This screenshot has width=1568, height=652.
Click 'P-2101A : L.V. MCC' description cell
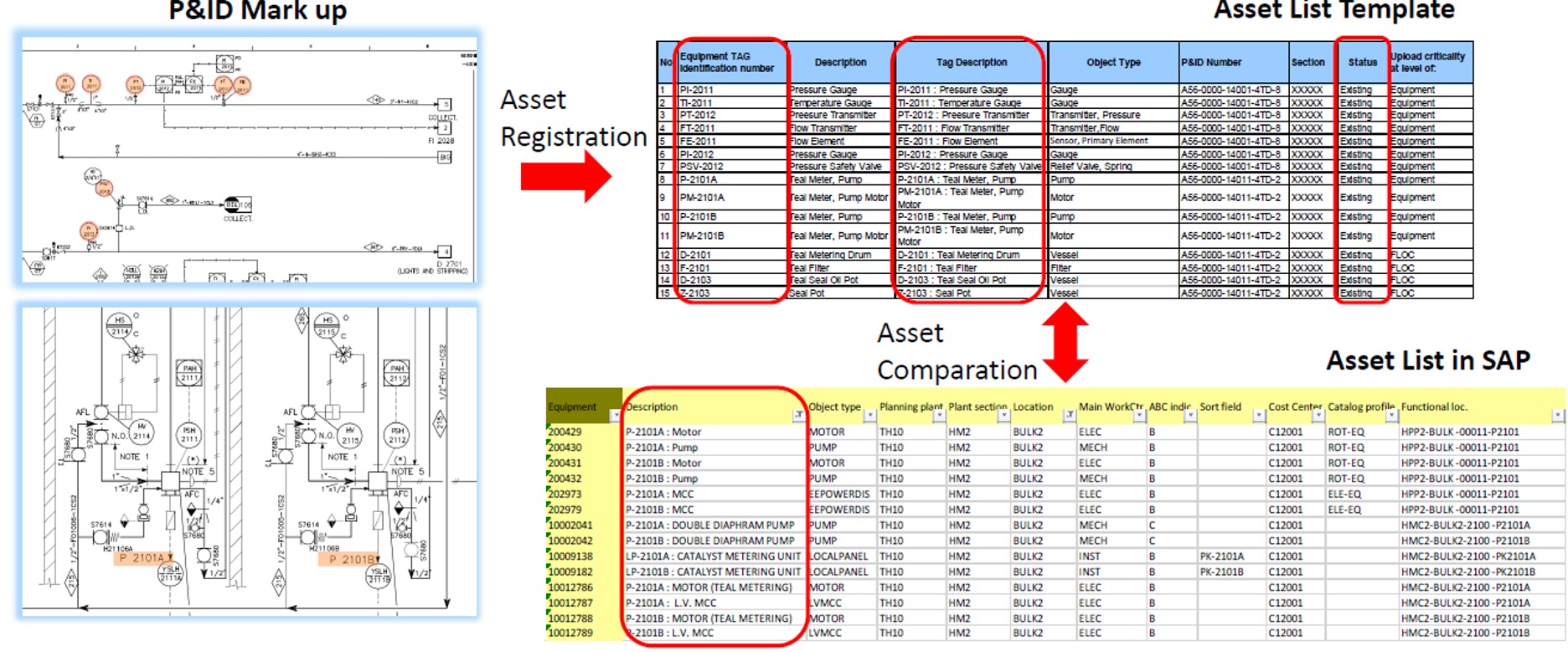coord(715,603)
